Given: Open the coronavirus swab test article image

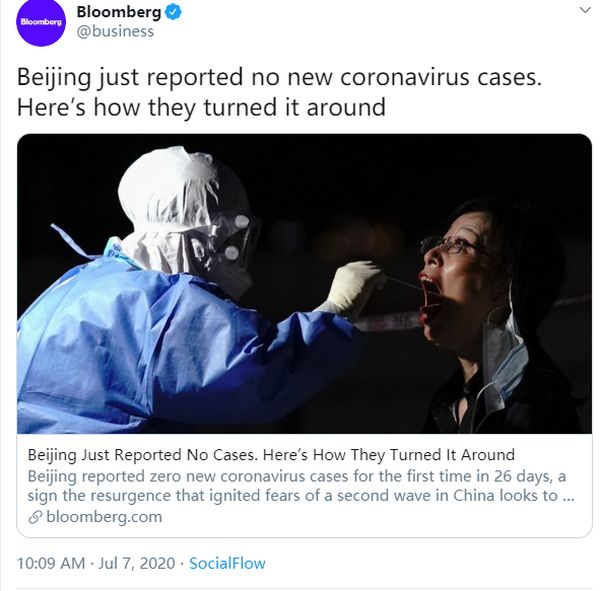Looking at the screenshot, I should [304, 284].
